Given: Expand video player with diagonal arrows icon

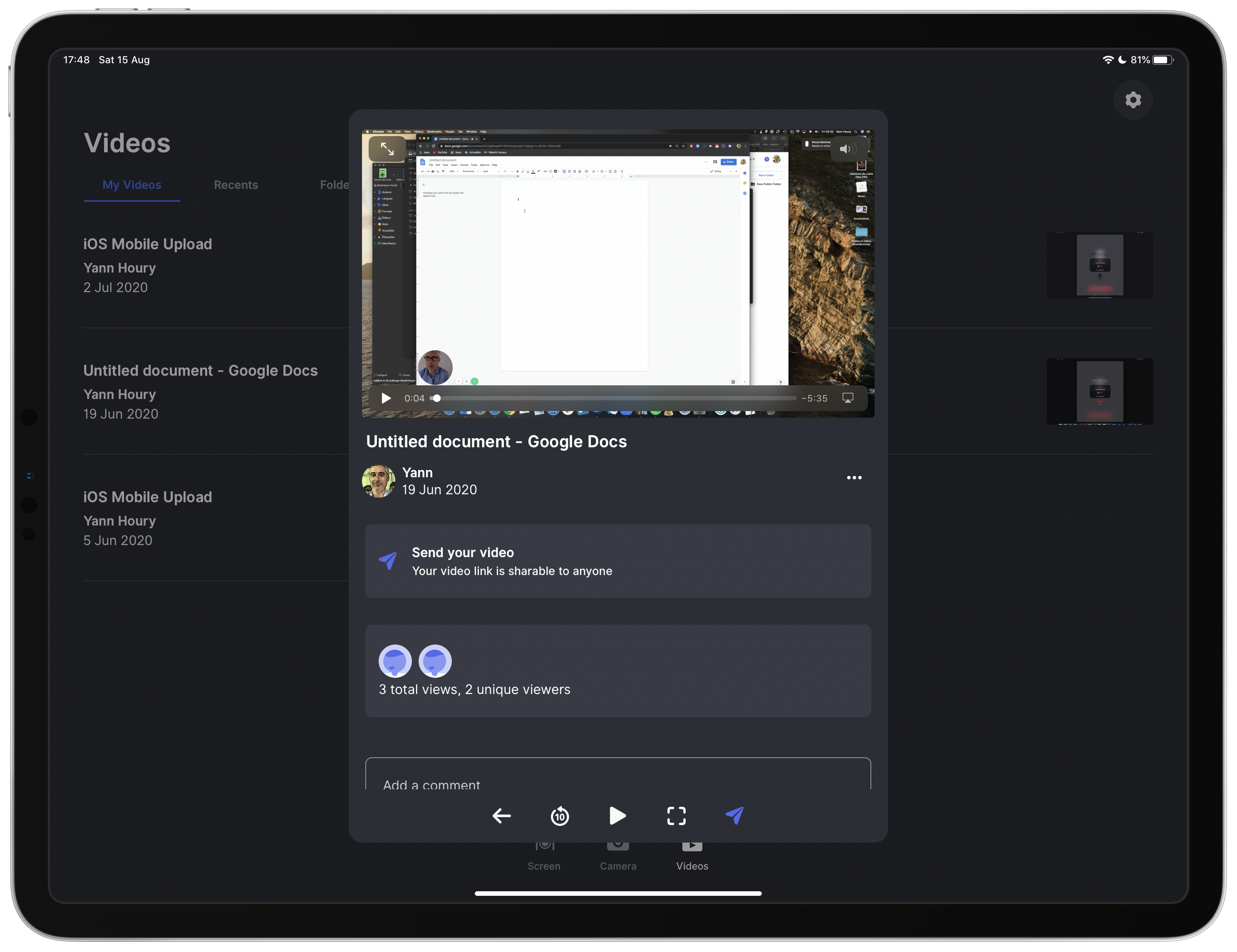Looking at the screenshot, I should pyautogui.click(x=387, y=149).
